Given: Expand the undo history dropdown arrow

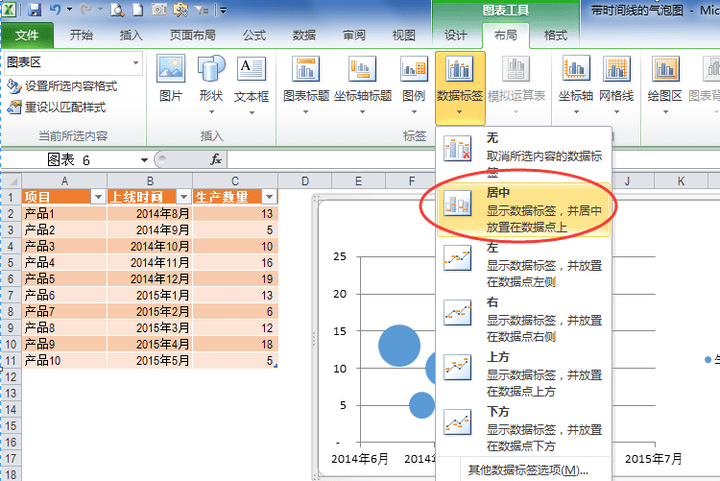Looking at the screenshot, I should point(70,10).
